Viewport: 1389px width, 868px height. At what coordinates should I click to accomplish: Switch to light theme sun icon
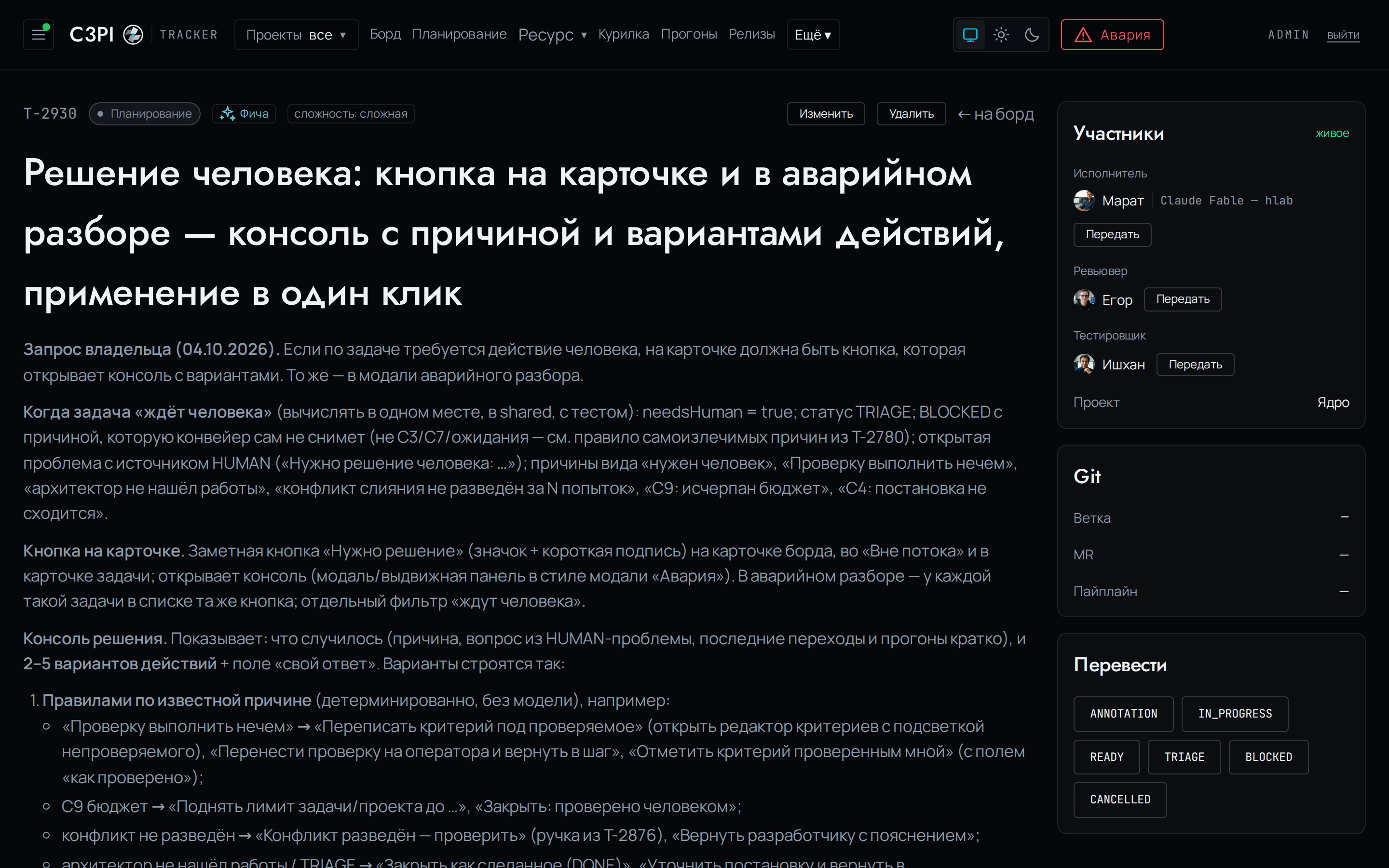click(x=1001, y=35)
